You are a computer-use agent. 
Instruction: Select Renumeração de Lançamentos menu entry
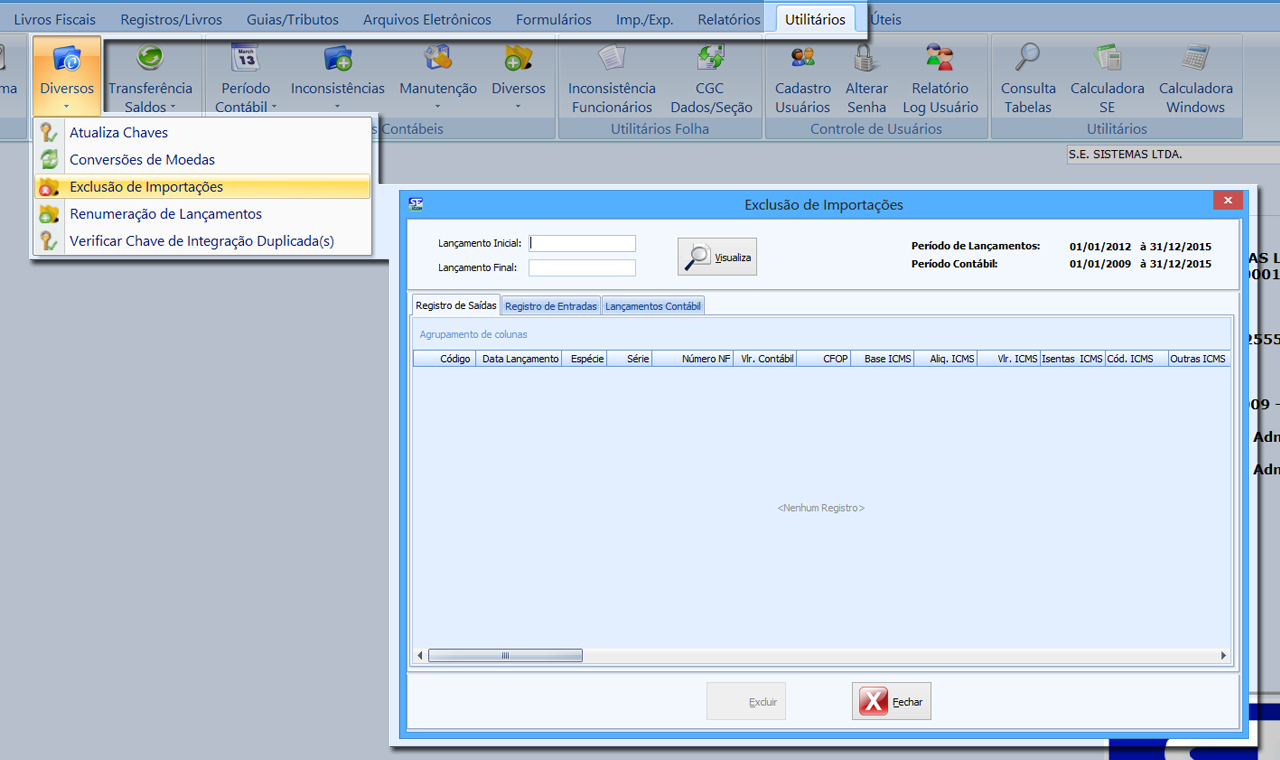point(165,214)
